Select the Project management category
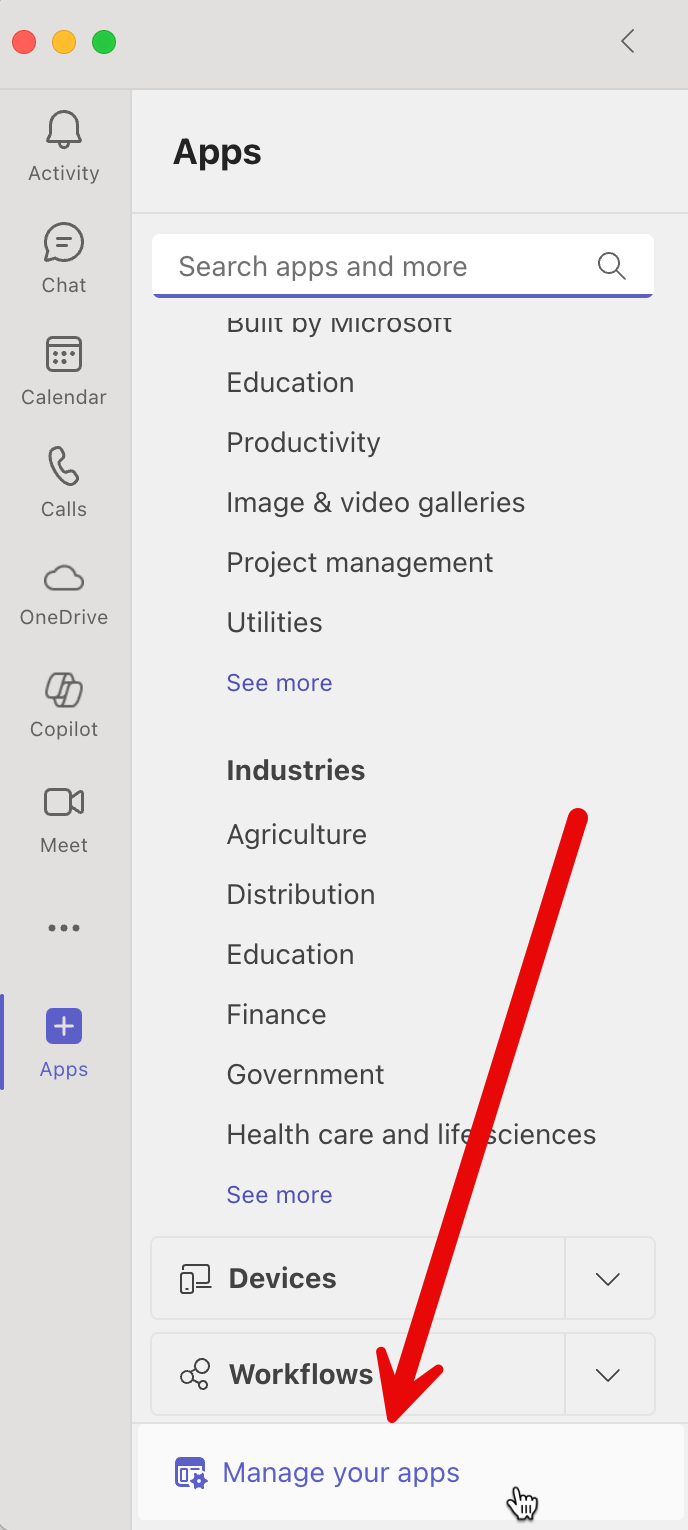688x1530 pixels. [x=359, y=562]
